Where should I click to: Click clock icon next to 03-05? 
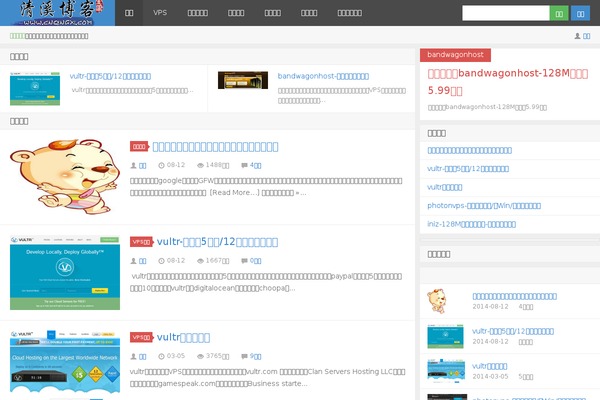click(161, 356)
